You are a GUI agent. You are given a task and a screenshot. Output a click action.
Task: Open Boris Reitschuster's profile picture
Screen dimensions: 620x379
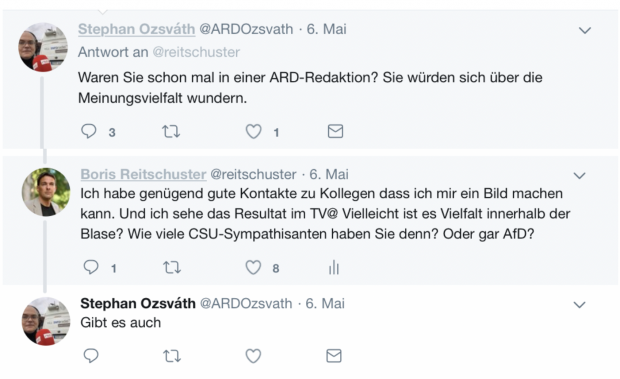tap(46, 192)
